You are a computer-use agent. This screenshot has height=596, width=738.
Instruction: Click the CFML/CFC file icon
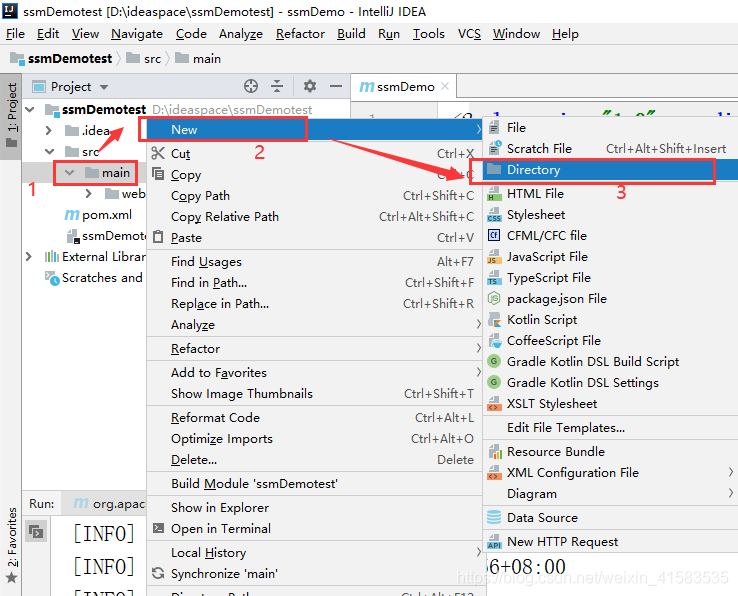click(494, 235)
